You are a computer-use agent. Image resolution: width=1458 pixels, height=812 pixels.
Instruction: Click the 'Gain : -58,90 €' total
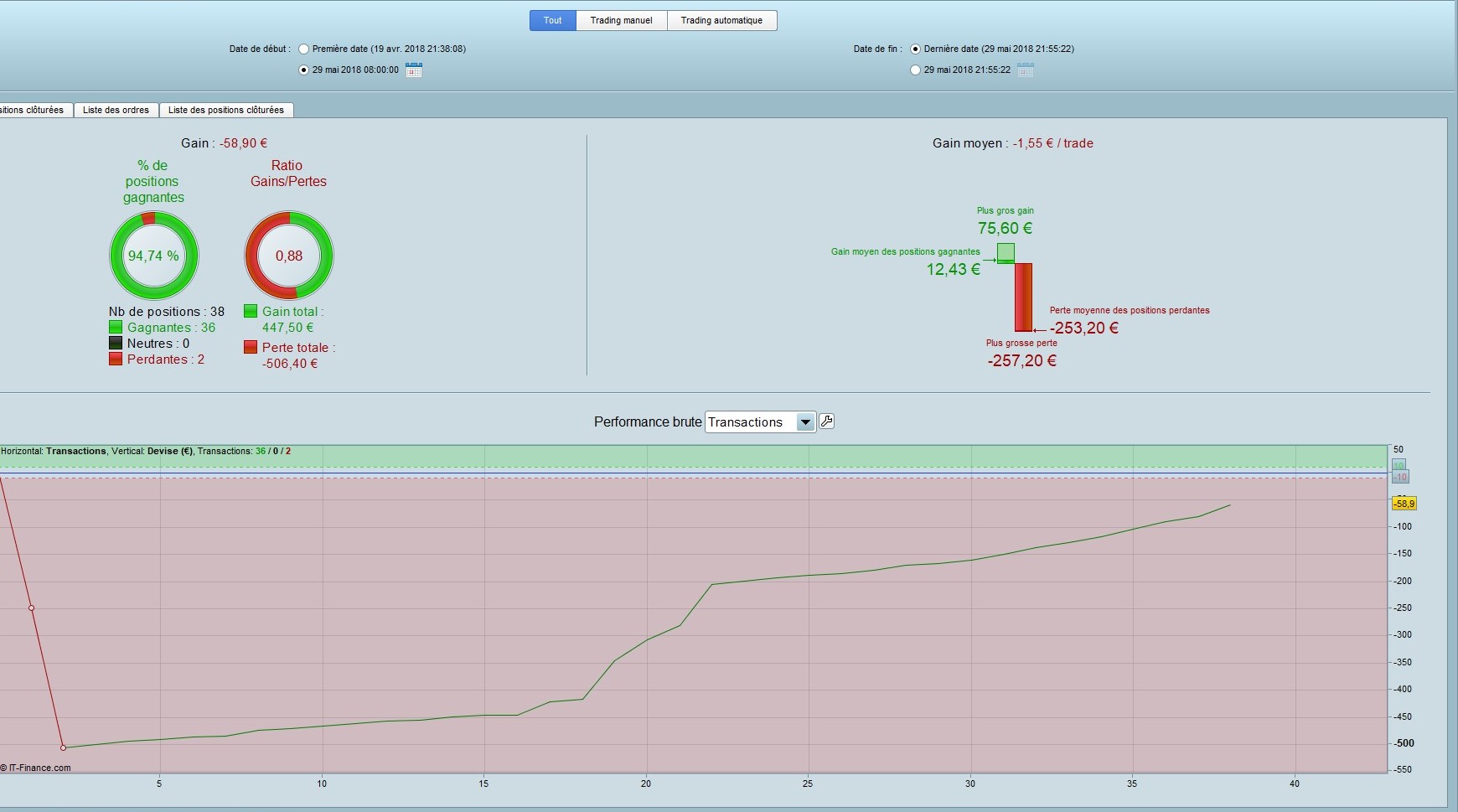[x=225, y=143]
